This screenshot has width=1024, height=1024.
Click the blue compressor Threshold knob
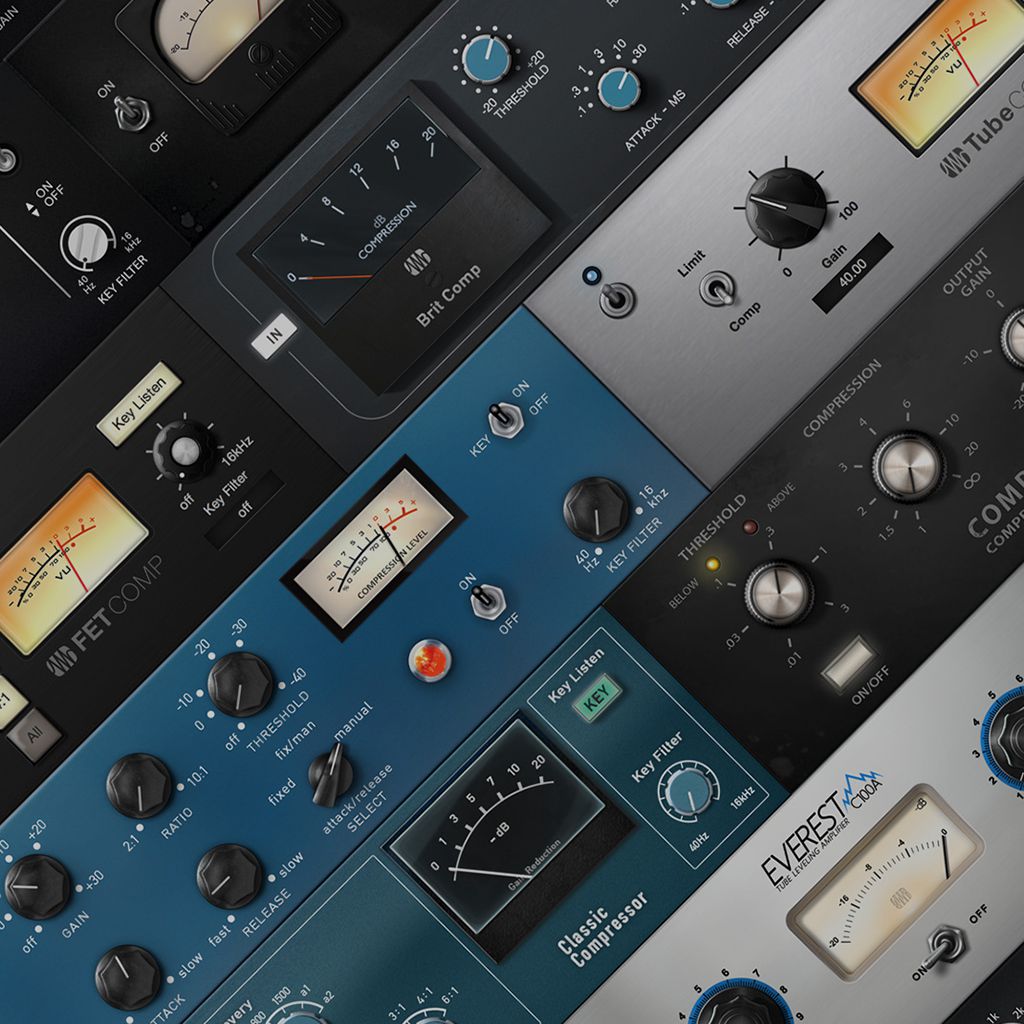point(240,684)
